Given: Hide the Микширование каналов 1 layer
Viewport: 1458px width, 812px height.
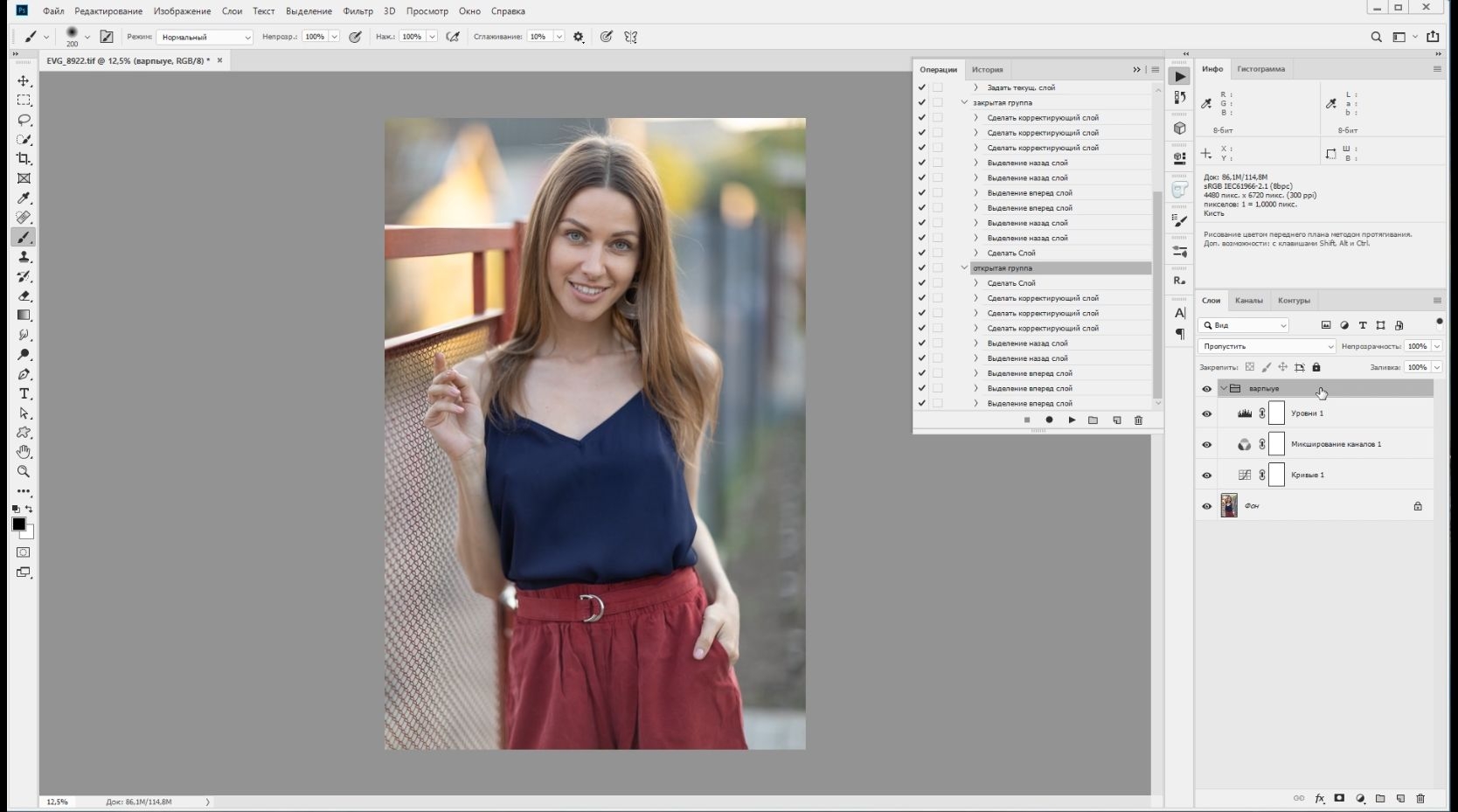Looking at the screenshot, I should point(1207,444).
